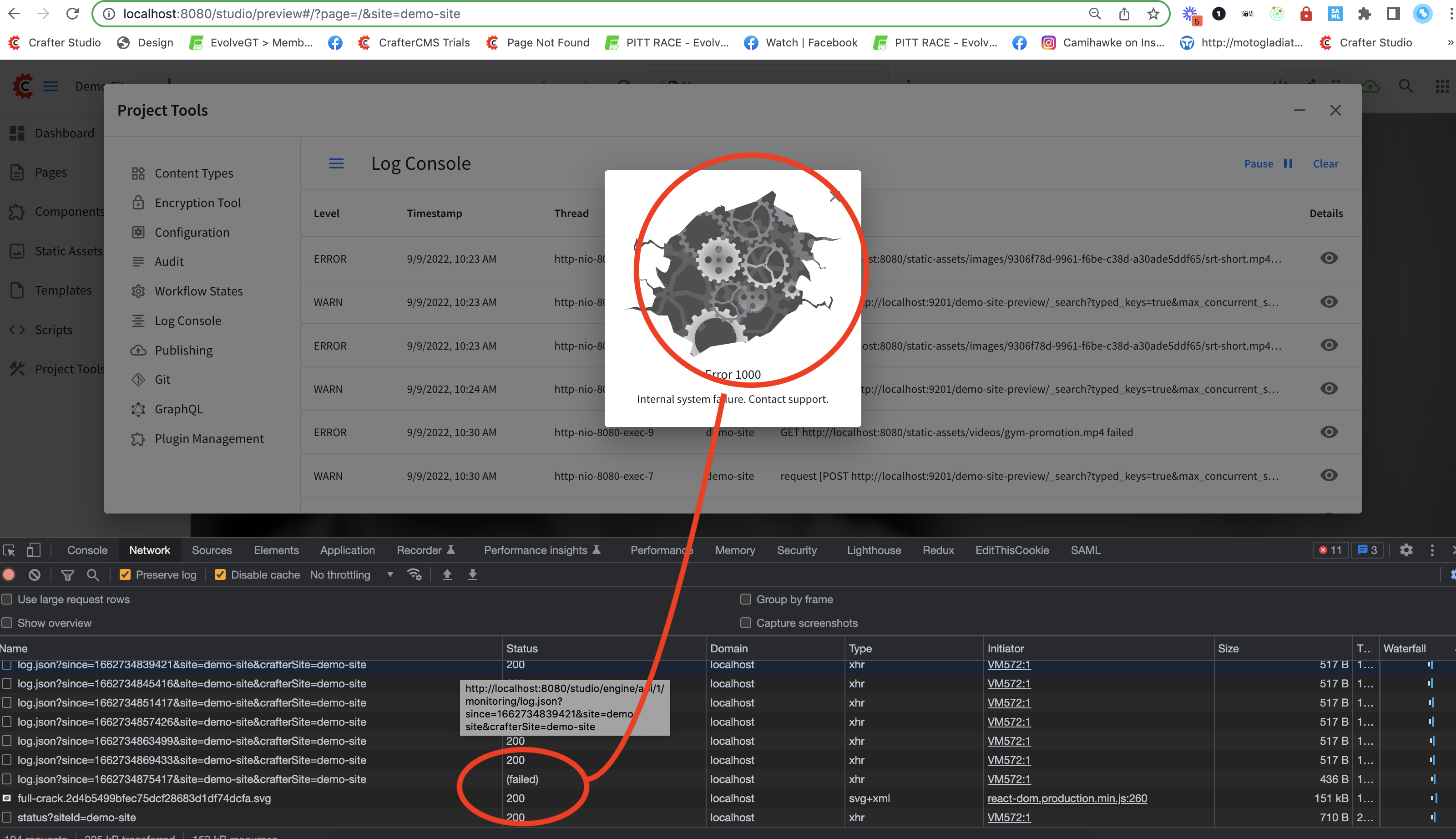Open the Encryption Tool in Project Tools
The height and width of the screenshot is (839, 1456).
[197, 202]
